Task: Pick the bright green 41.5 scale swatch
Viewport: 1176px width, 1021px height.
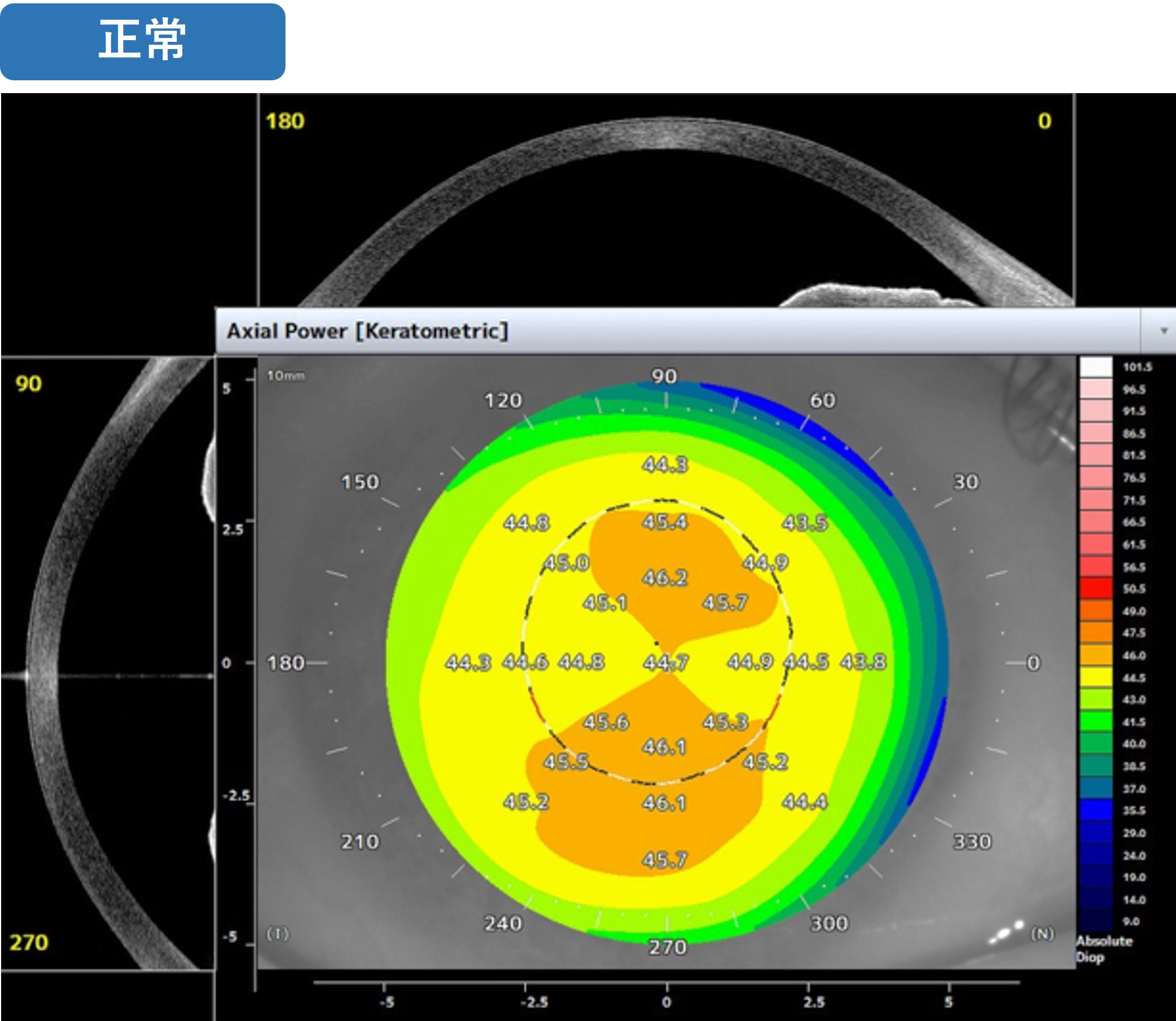Action: pos(1096,722)
